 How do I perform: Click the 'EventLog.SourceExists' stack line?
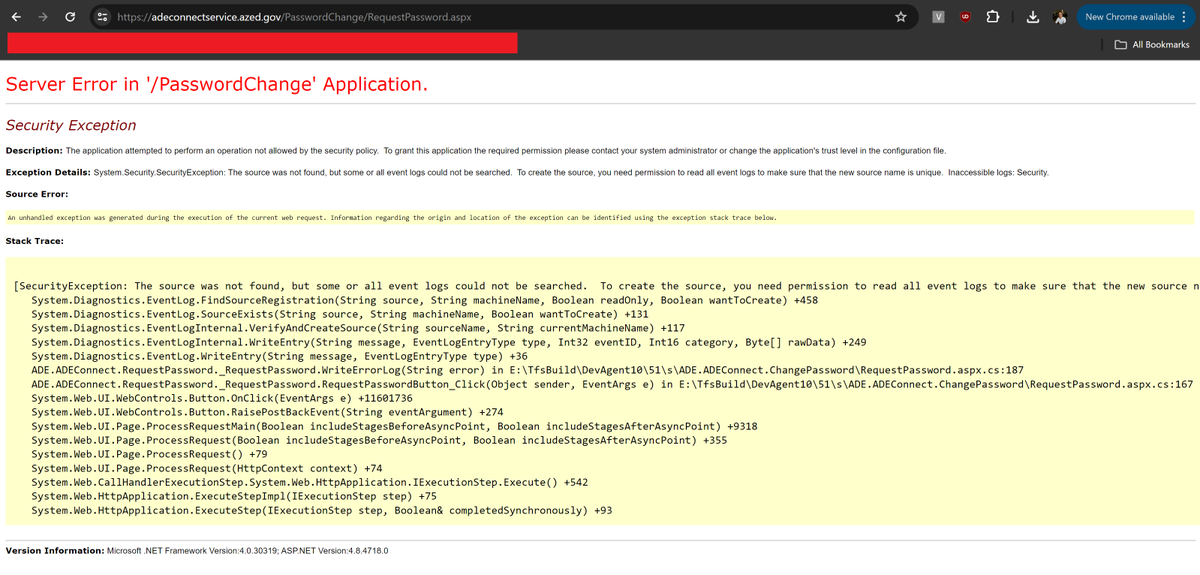pyautogui.click(x=340, y=314)
